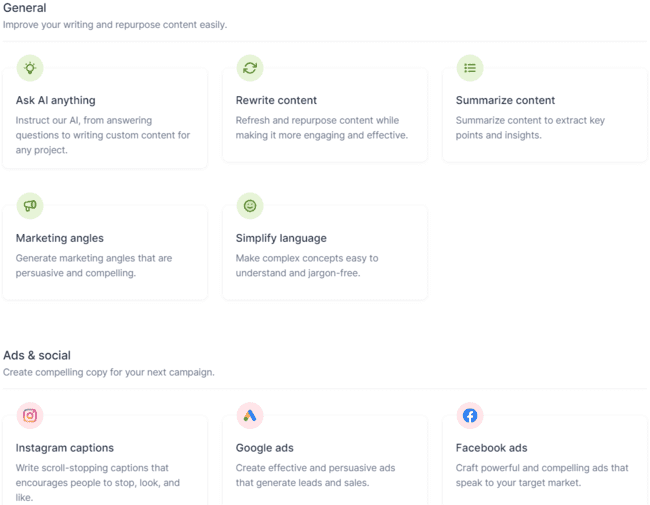This screenshot has width=650, height=505.
Task: Click the Ads & social section heading
Action: coord(37,355)
